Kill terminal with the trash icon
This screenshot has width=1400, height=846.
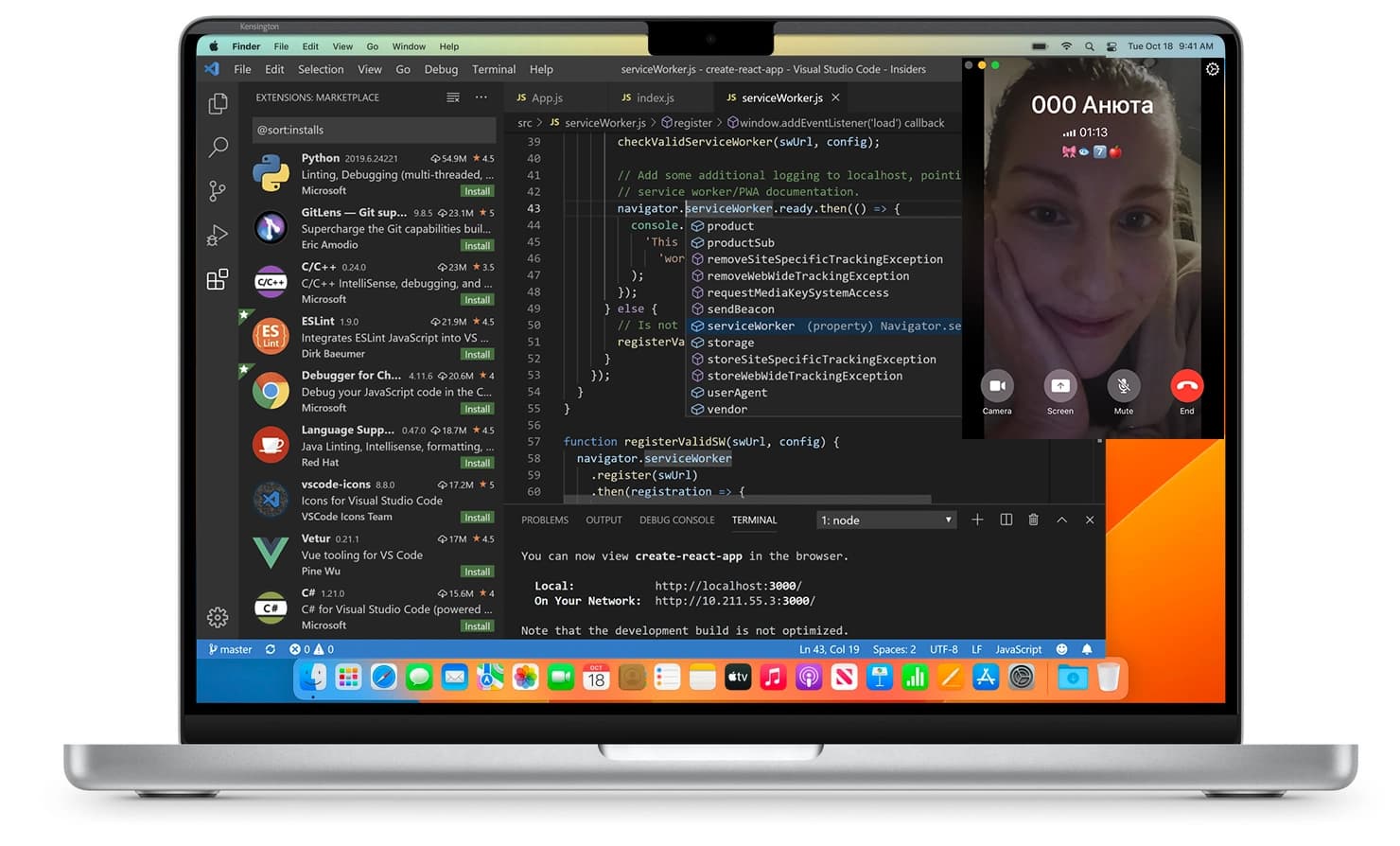pyautogui.click(x=1033, y=520)
